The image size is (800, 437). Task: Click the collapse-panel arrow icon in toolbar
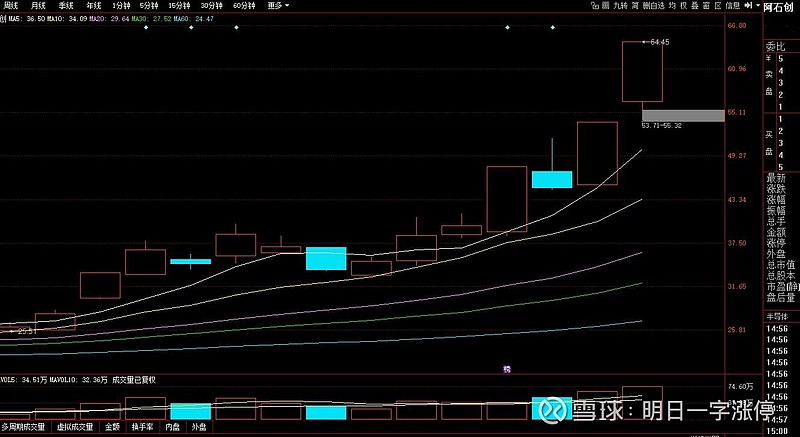coord(748,6)
